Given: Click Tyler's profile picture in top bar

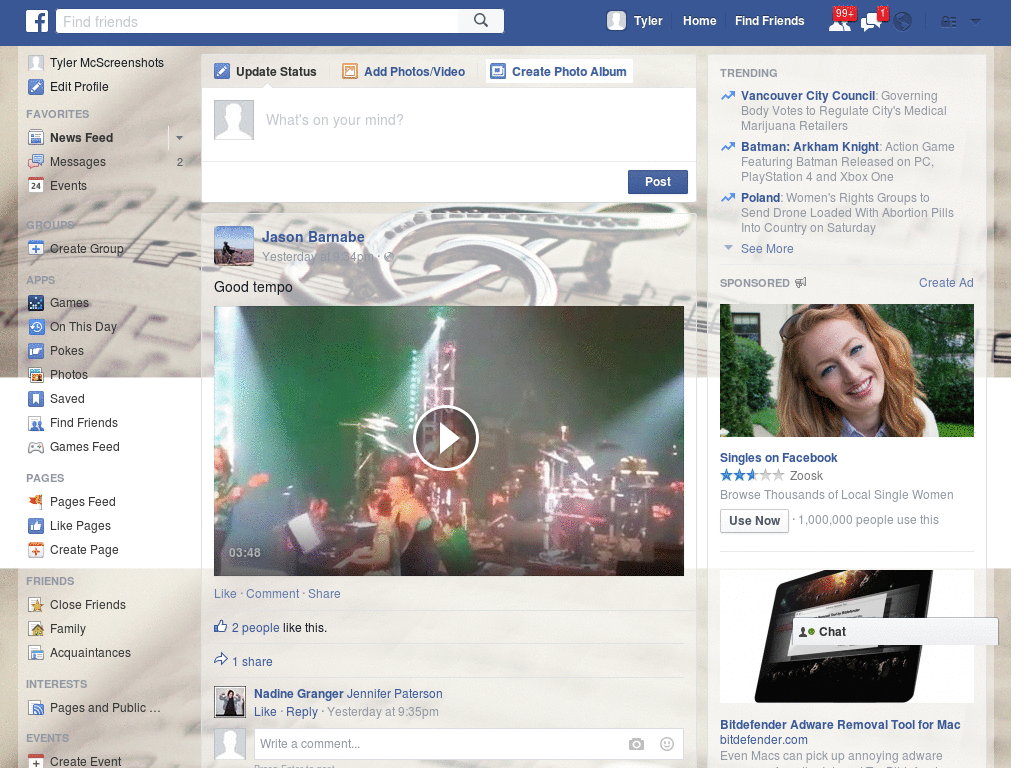Looking at the screenshot, I should (x=616, y=21).
